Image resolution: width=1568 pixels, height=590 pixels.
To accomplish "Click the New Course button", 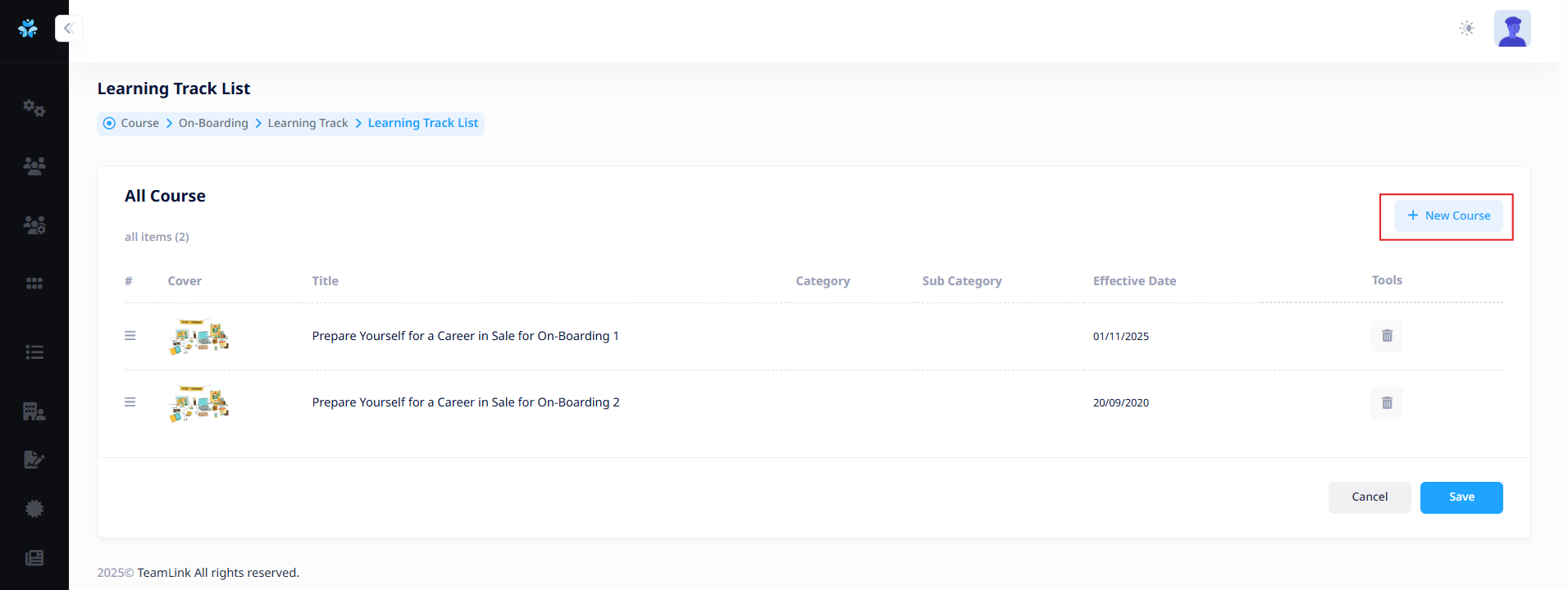I will pos(1448,216).
